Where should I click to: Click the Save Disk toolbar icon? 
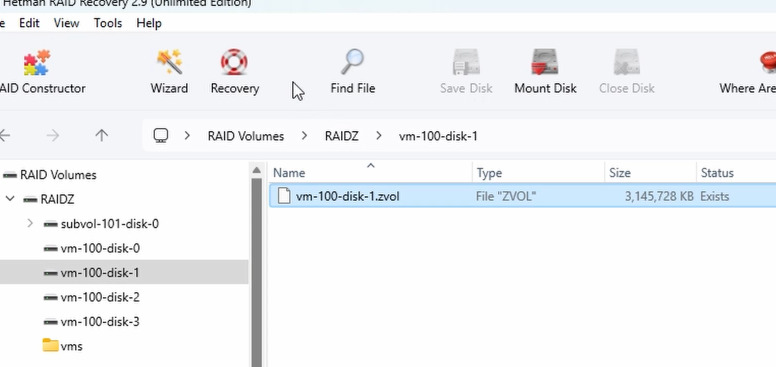pyautogui.click(x=466, y=63)
